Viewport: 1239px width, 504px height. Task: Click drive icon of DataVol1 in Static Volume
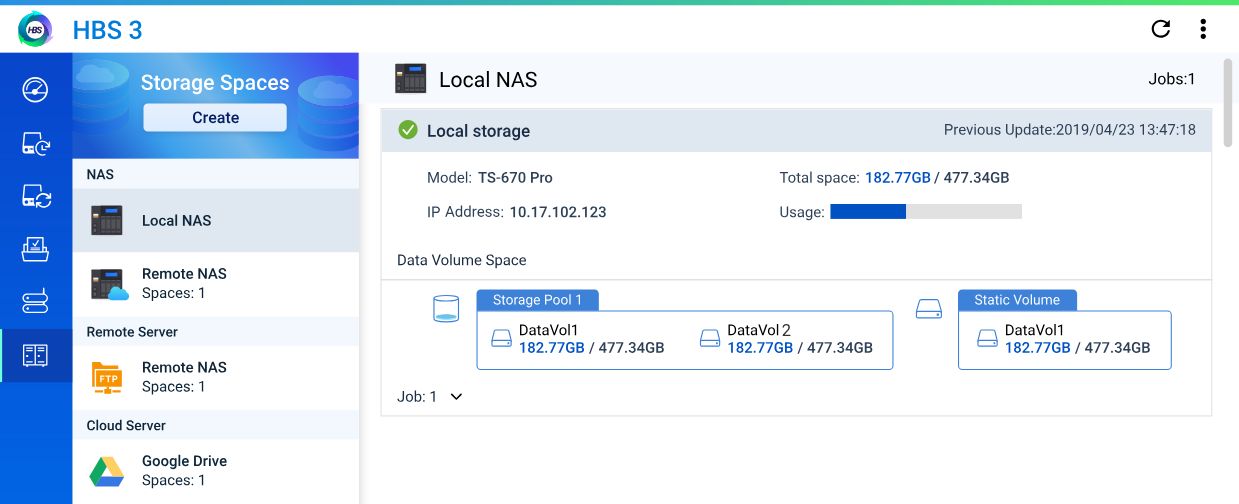click(x=987, y=339)
